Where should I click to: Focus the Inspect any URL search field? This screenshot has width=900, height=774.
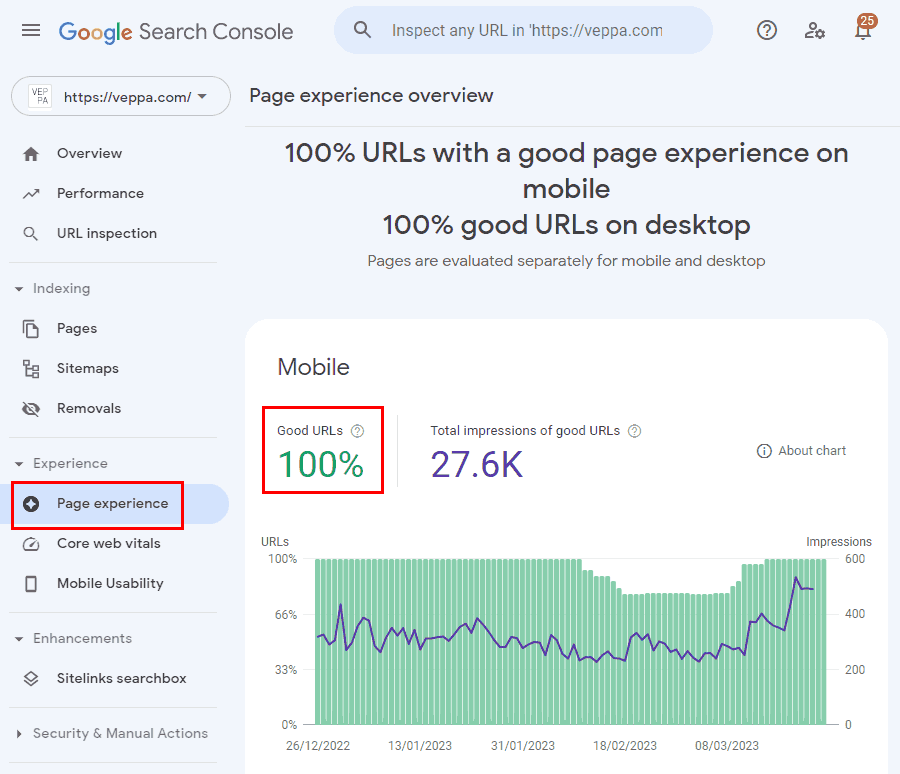(x=523, y=30)
